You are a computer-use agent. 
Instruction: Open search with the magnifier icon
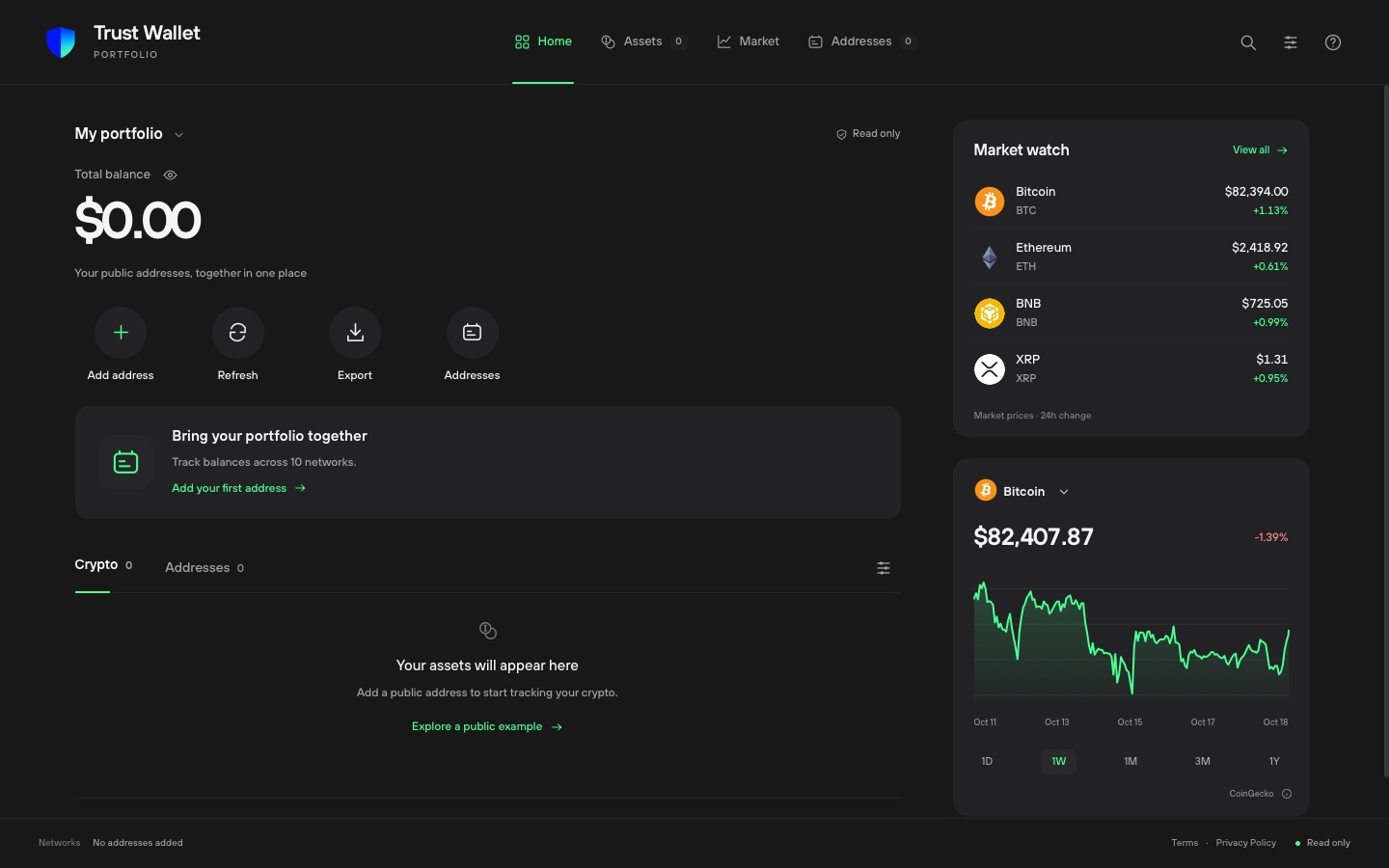pyautogui.click(x=1248, y=42)
